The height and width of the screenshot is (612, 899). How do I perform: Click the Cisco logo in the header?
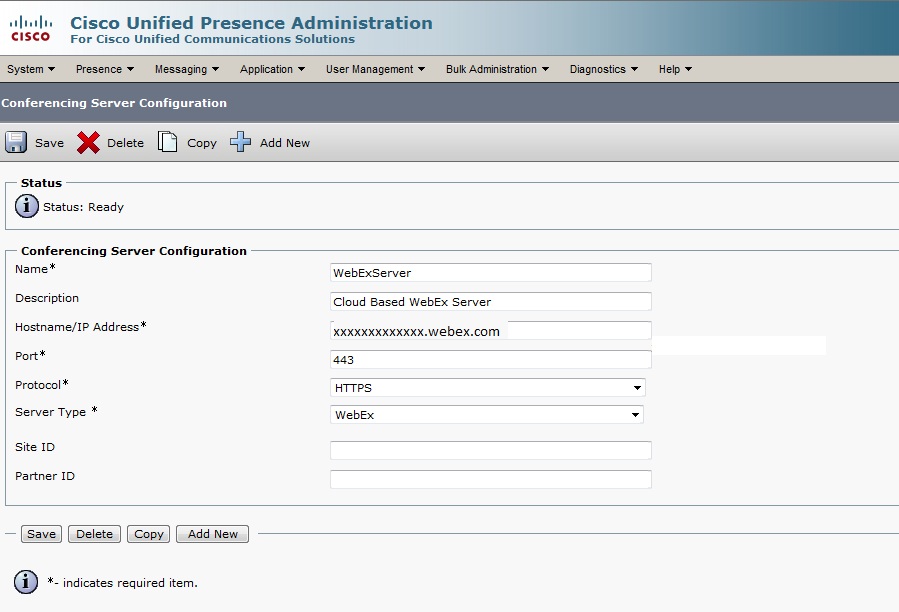(x=30, y=28)
